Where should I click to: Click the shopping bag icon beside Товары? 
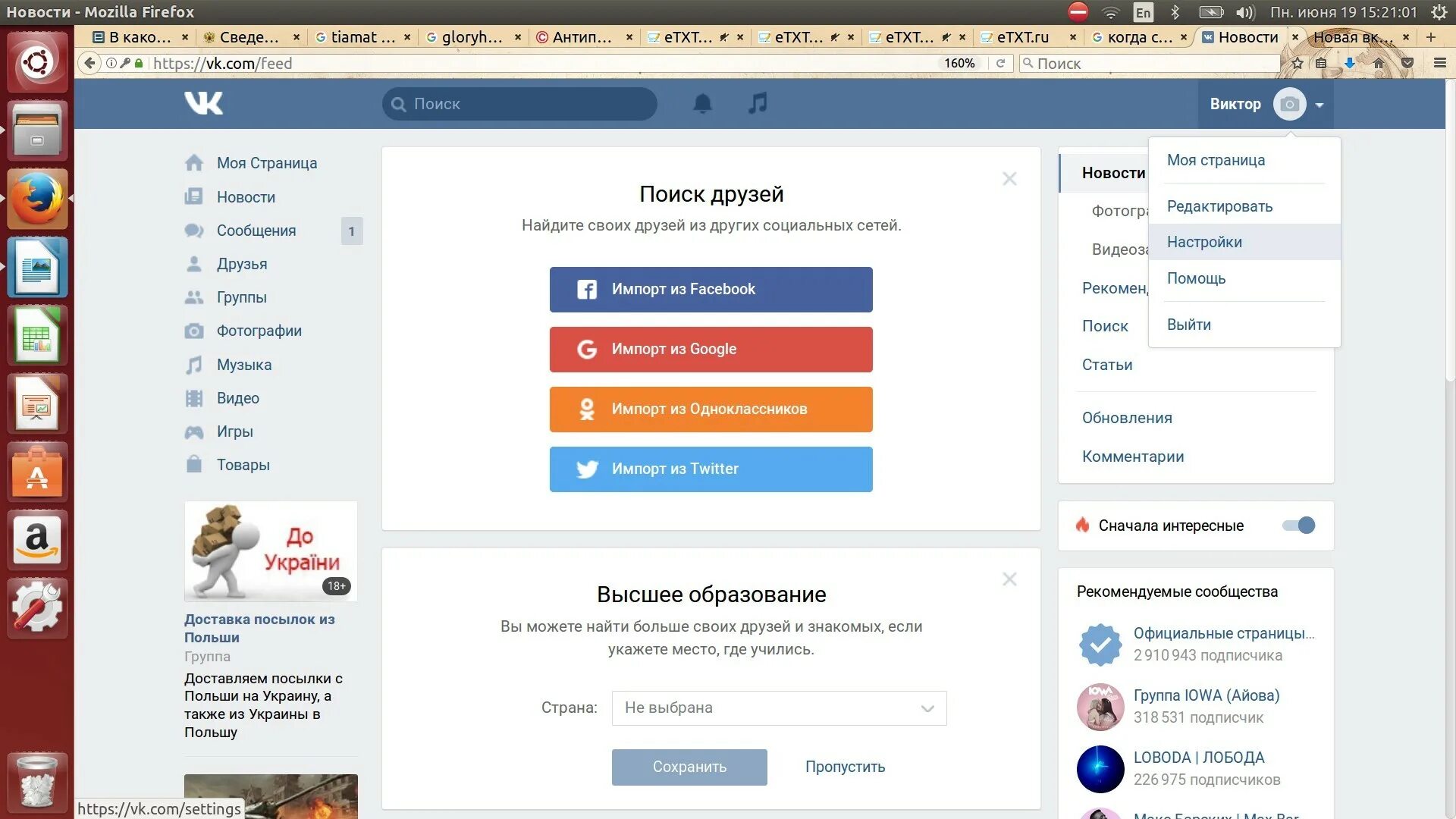coord(194,464)
